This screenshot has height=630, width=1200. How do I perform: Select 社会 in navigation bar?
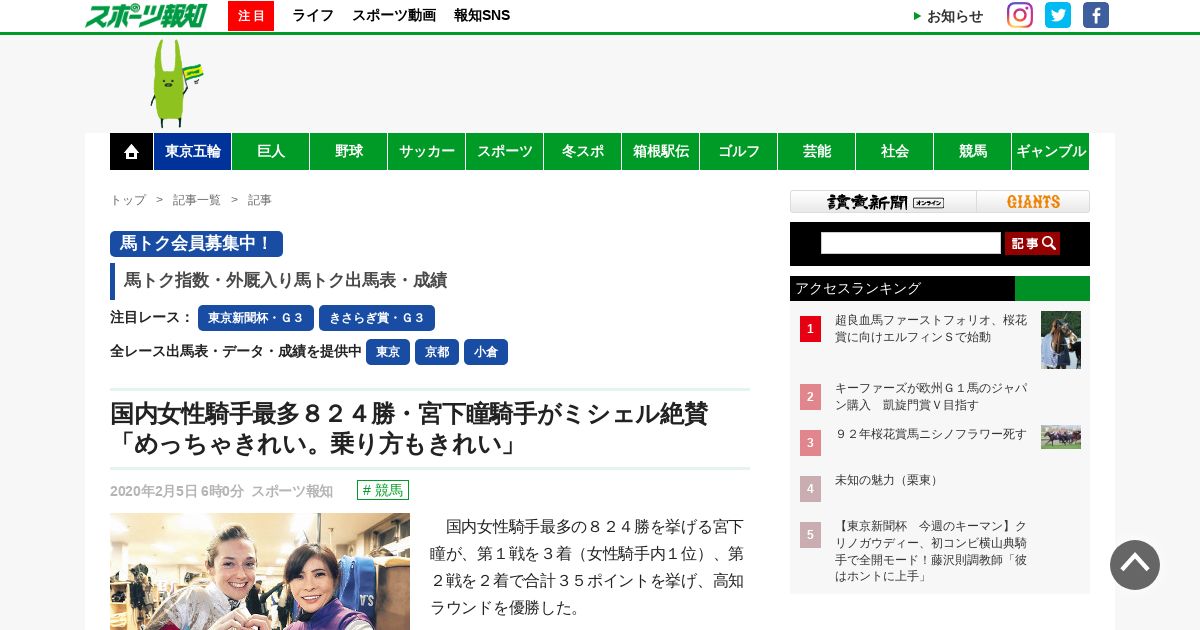[895, 151]
